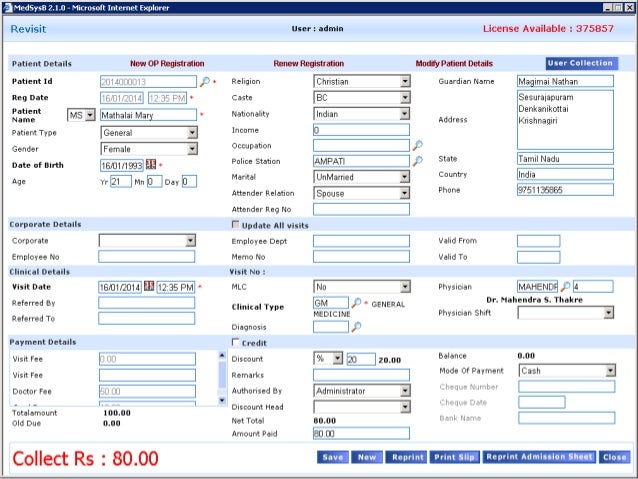
Task: Click the Memo No field
Action: pyautogui.click(x=361, y=257)
